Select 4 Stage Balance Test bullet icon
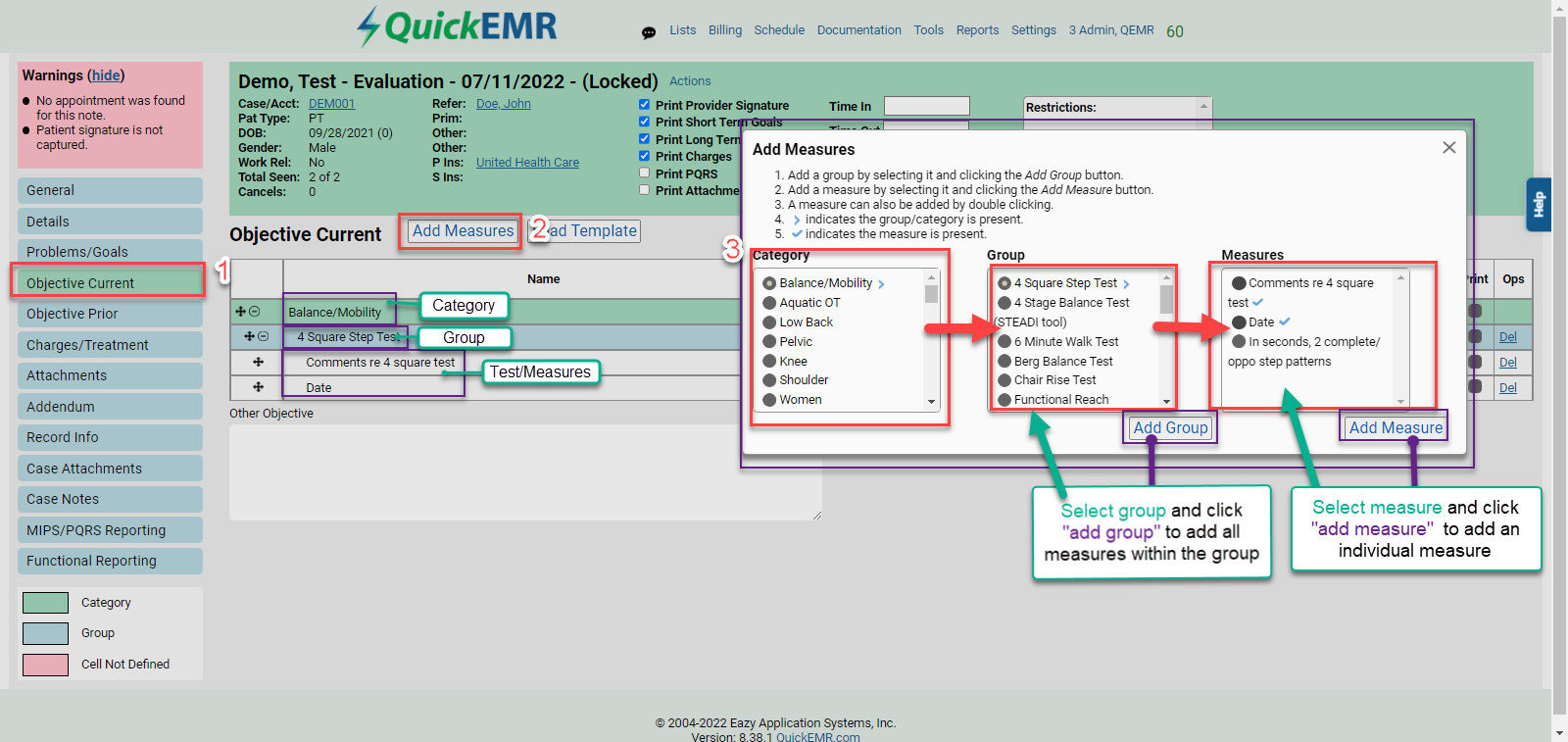Viewport: 1568px width, 742px height. [1004, 303]
